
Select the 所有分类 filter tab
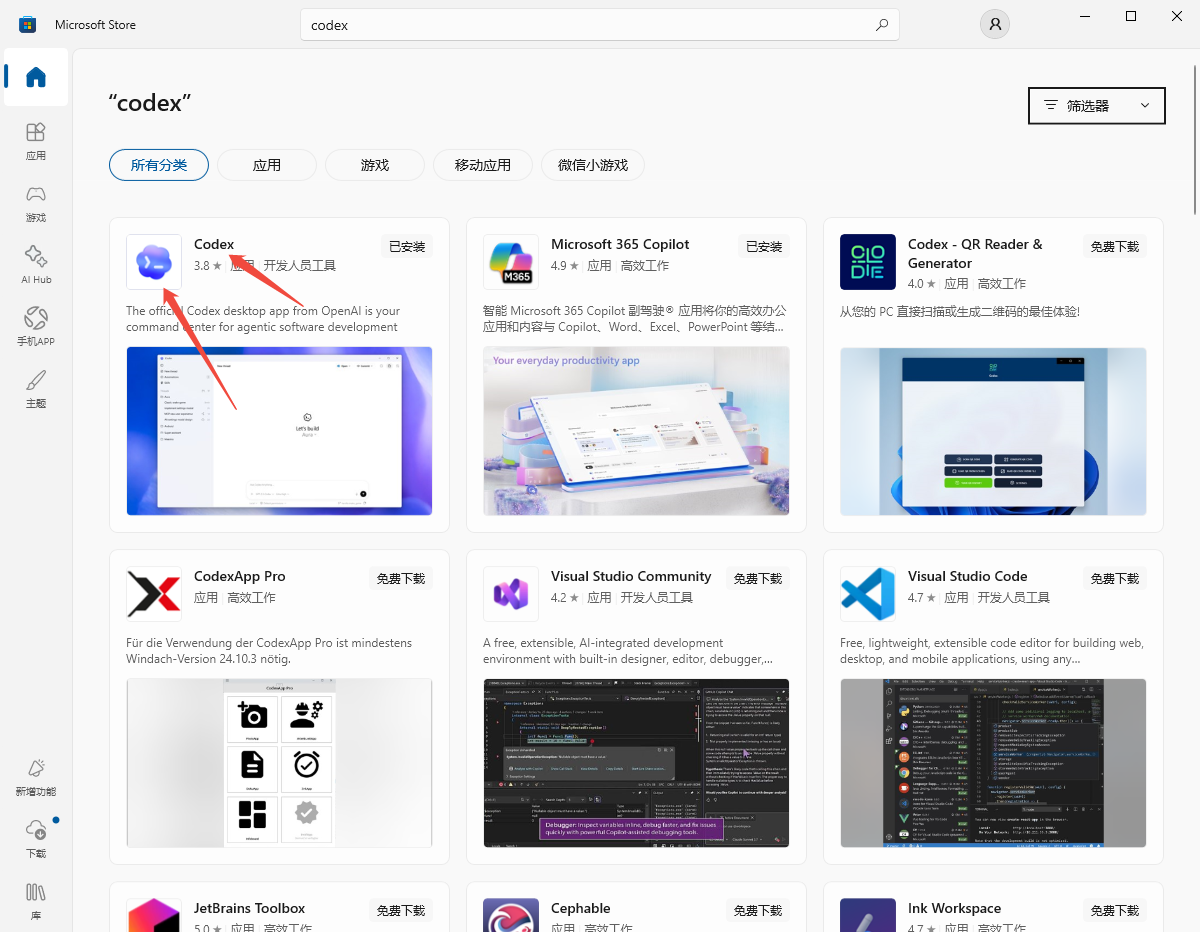click(159, 165)
